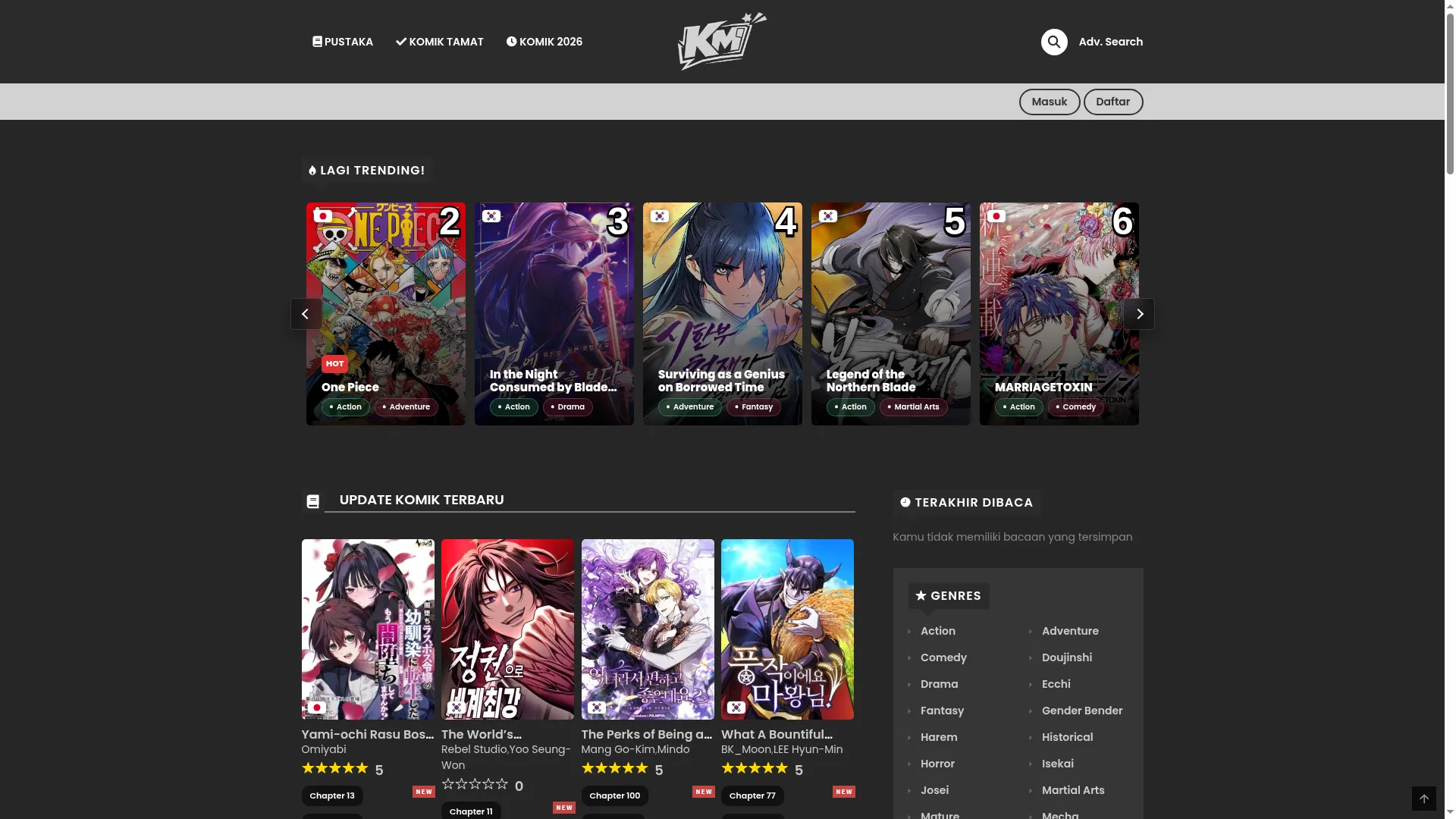This screenshot has width=1456, height=819.
Task: Click the Japan flag on MARRIAGETOXIN card
Action: point(996,216)
